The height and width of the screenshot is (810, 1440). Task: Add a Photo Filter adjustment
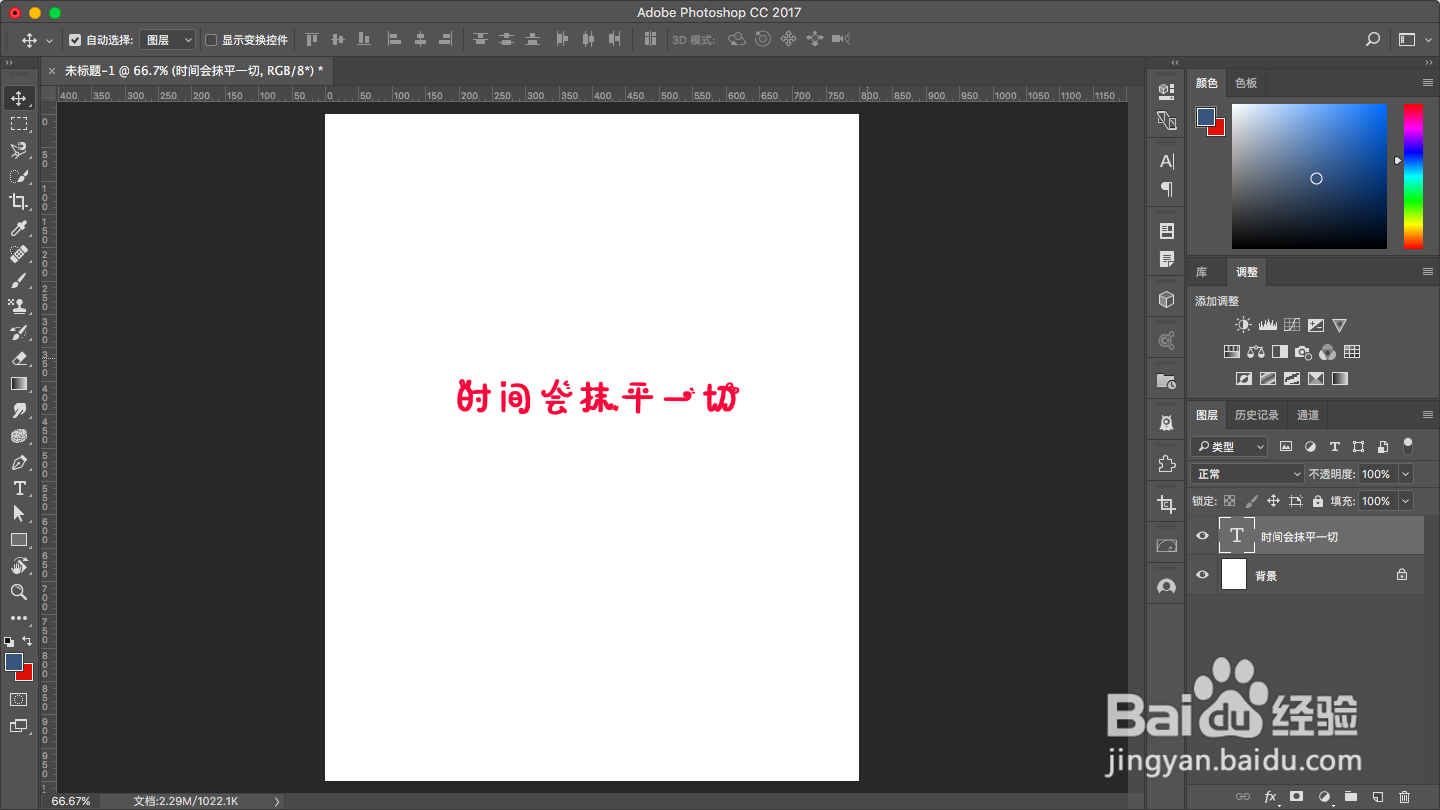click(1303, 352)
